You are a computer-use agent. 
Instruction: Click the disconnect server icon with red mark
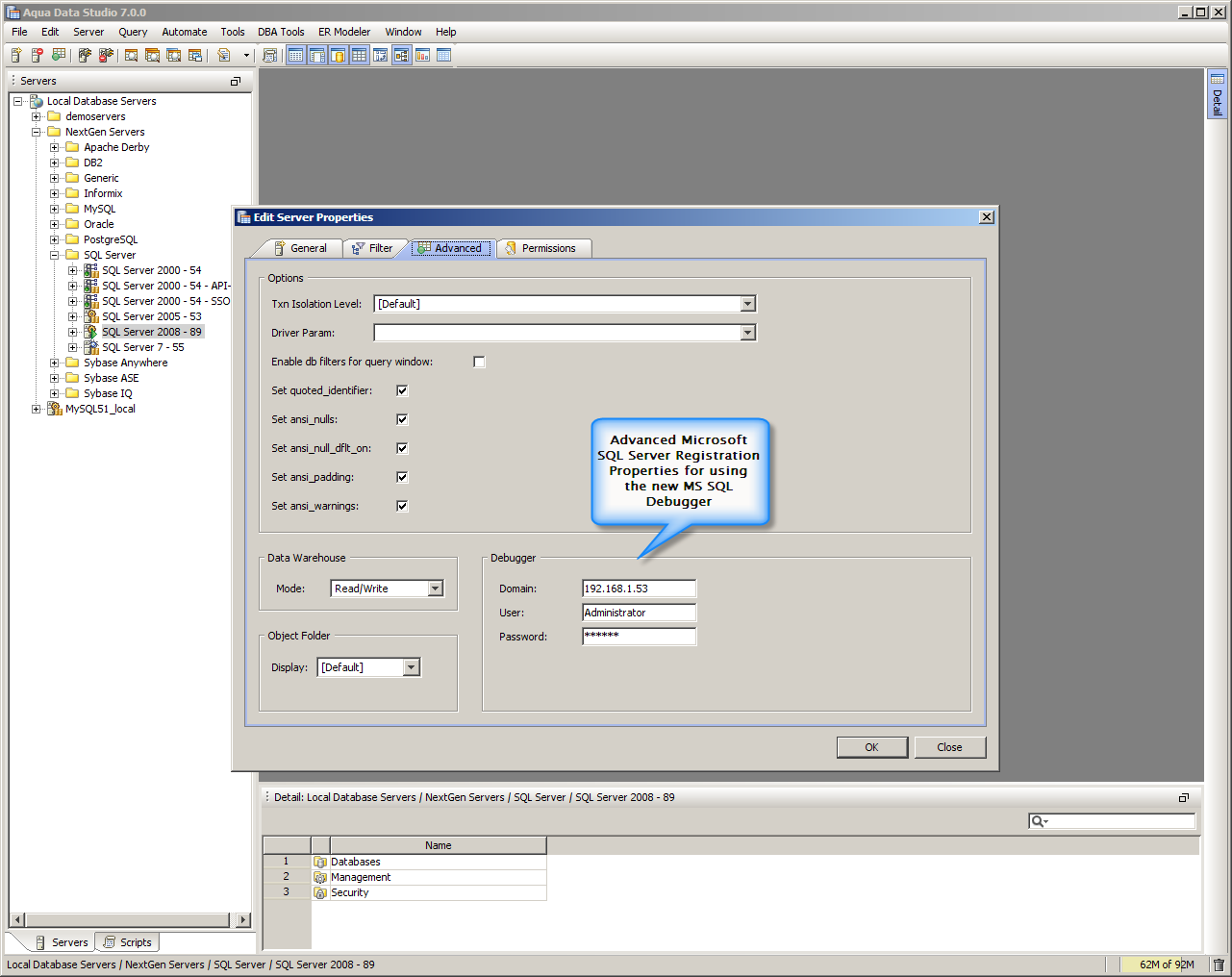click(x=106, y=55)
